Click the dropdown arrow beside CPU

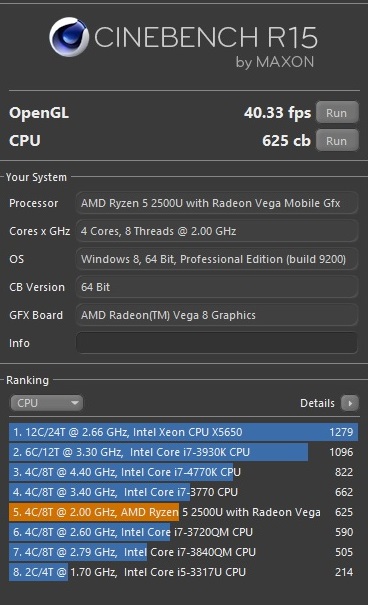pyautogui.click(x=75, y=403)
